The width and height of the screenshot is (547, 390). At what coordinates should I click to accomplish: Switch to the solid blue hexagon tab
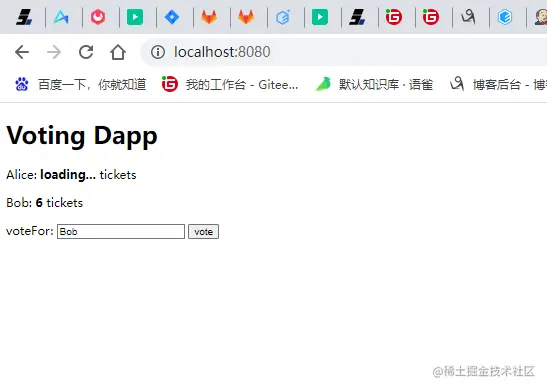[x=505, y=16]
